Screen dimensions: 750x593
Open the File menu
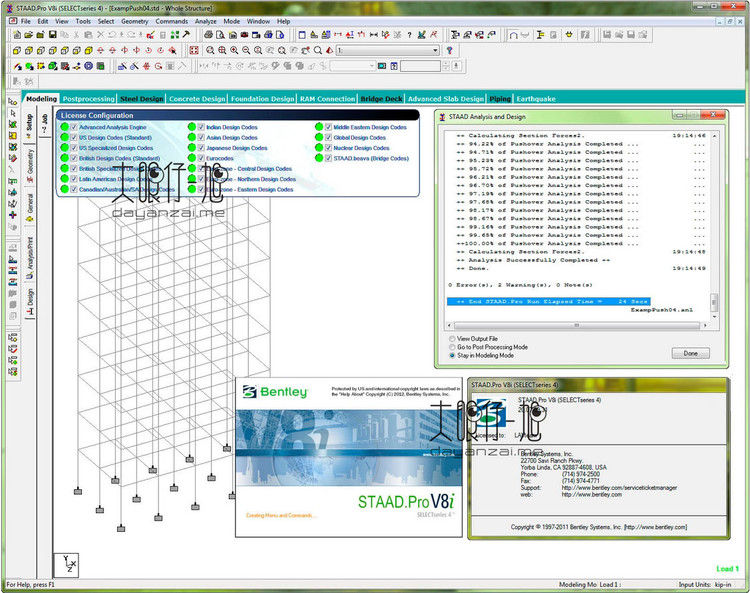coord(25,22)
